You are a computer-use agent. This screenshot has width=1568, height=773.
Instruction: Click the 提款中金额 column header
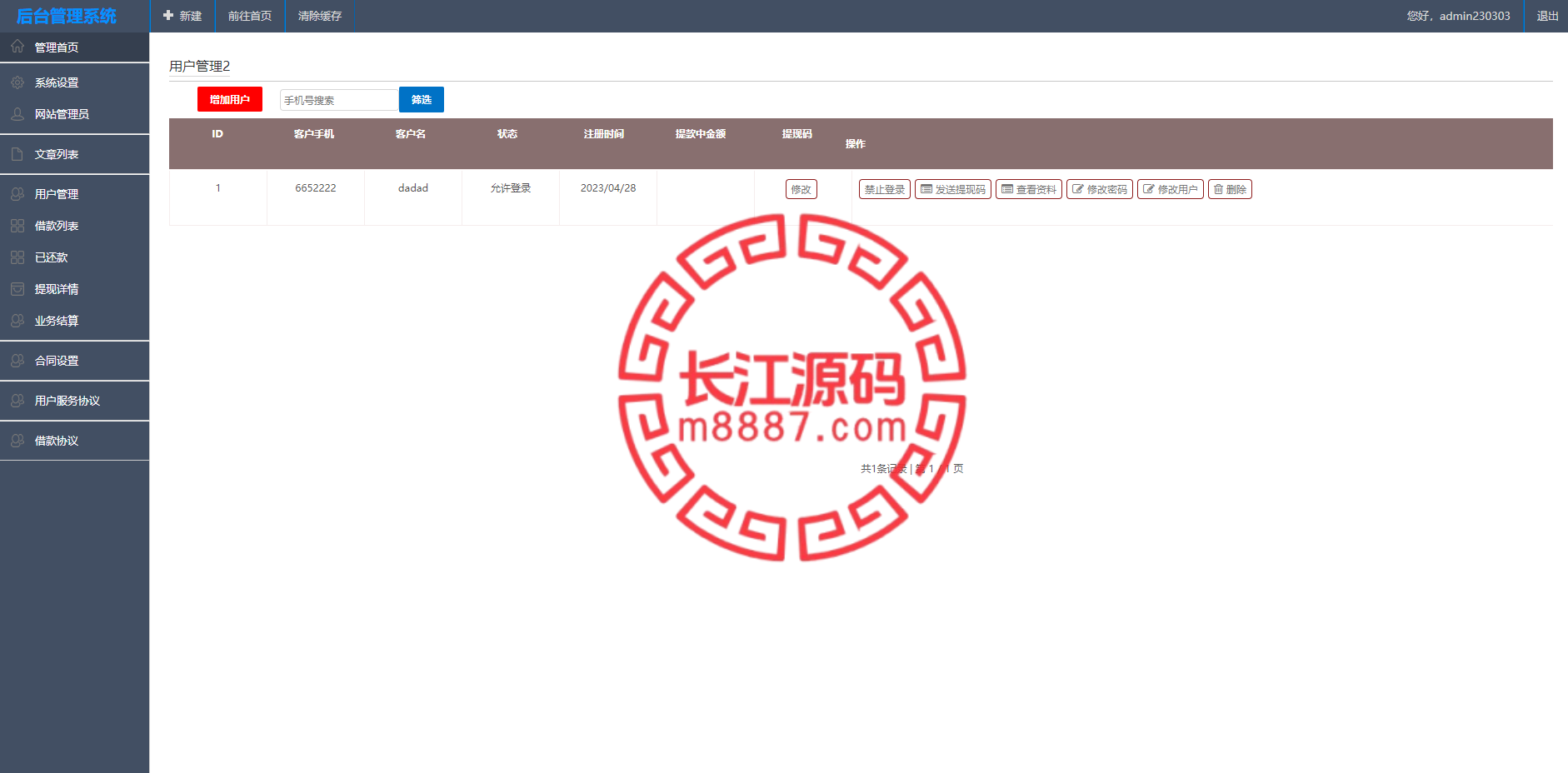click(x=701, y=134)
